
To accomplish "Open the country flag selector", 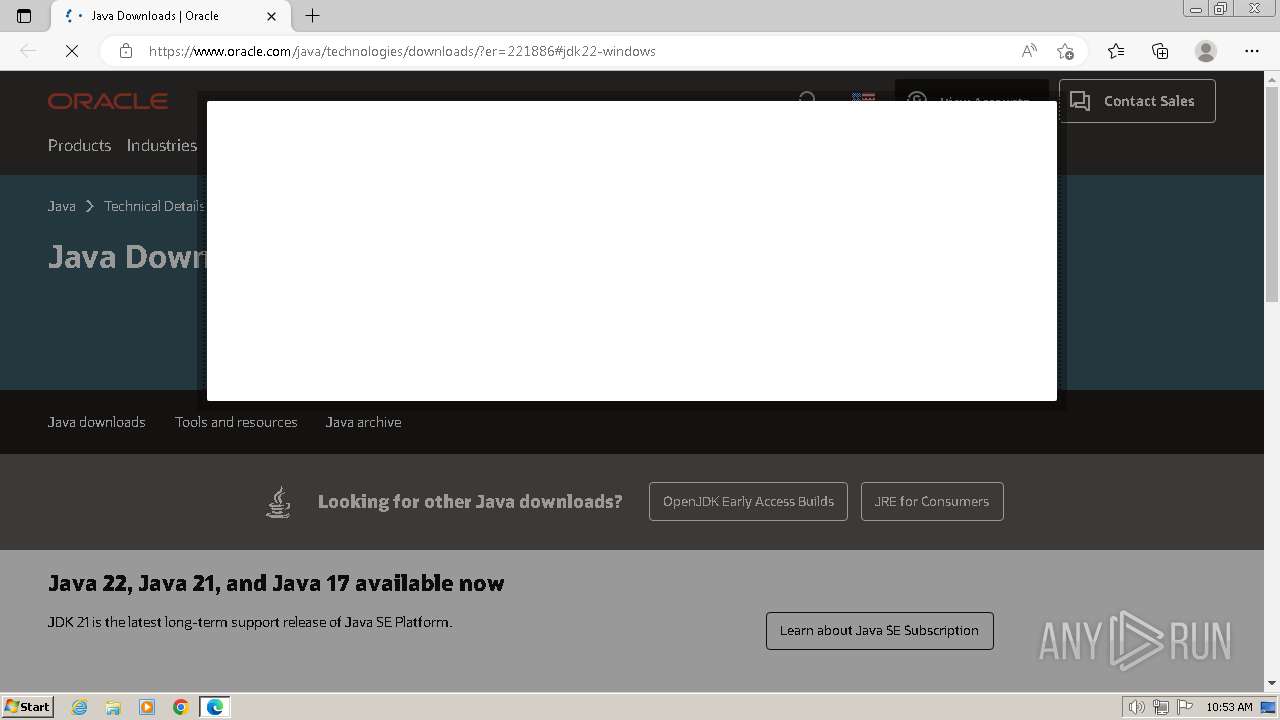I will coord(863,97).
